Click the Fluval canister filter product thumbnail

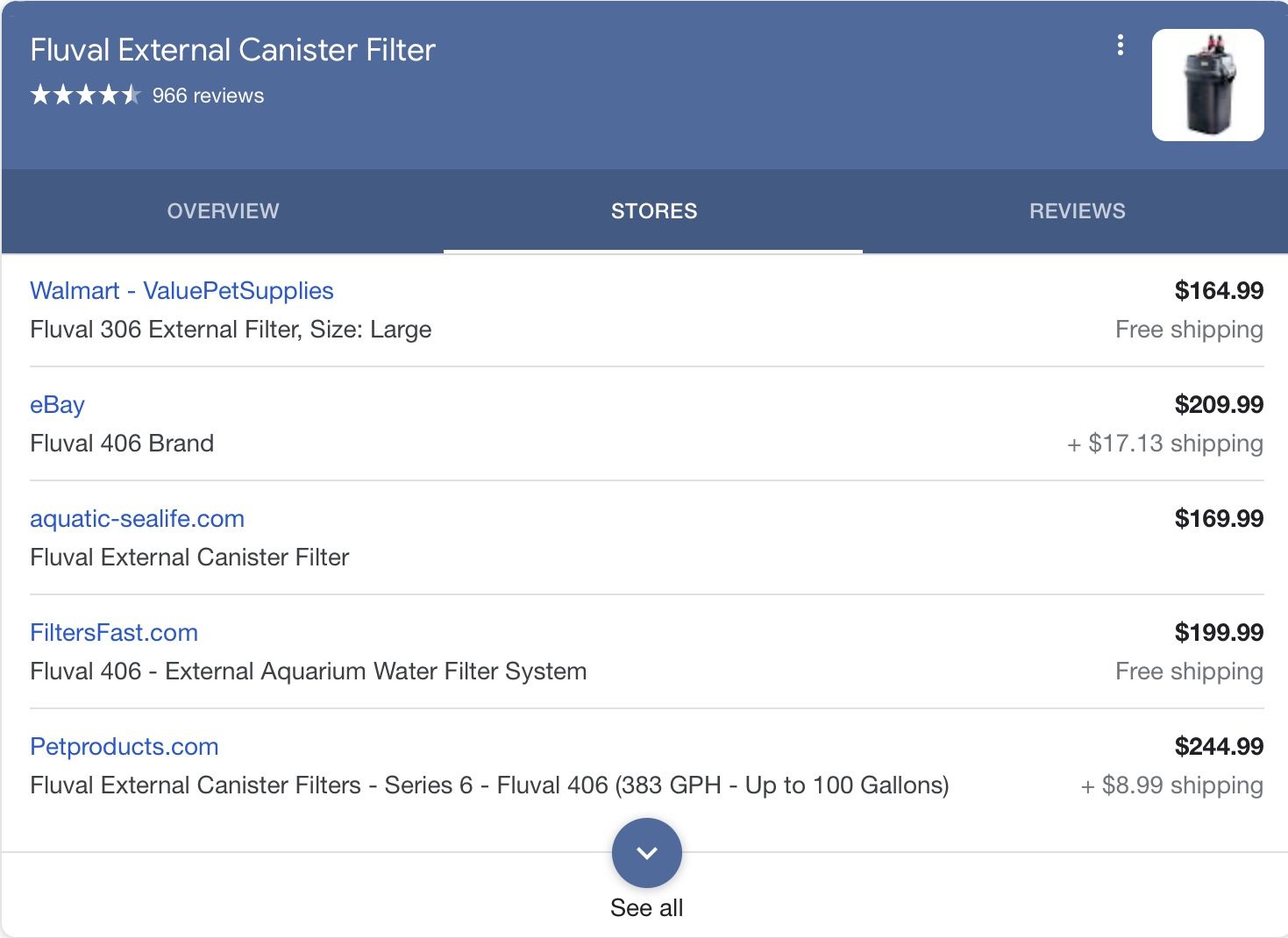pyautogui.click(x=1207, y=85)
